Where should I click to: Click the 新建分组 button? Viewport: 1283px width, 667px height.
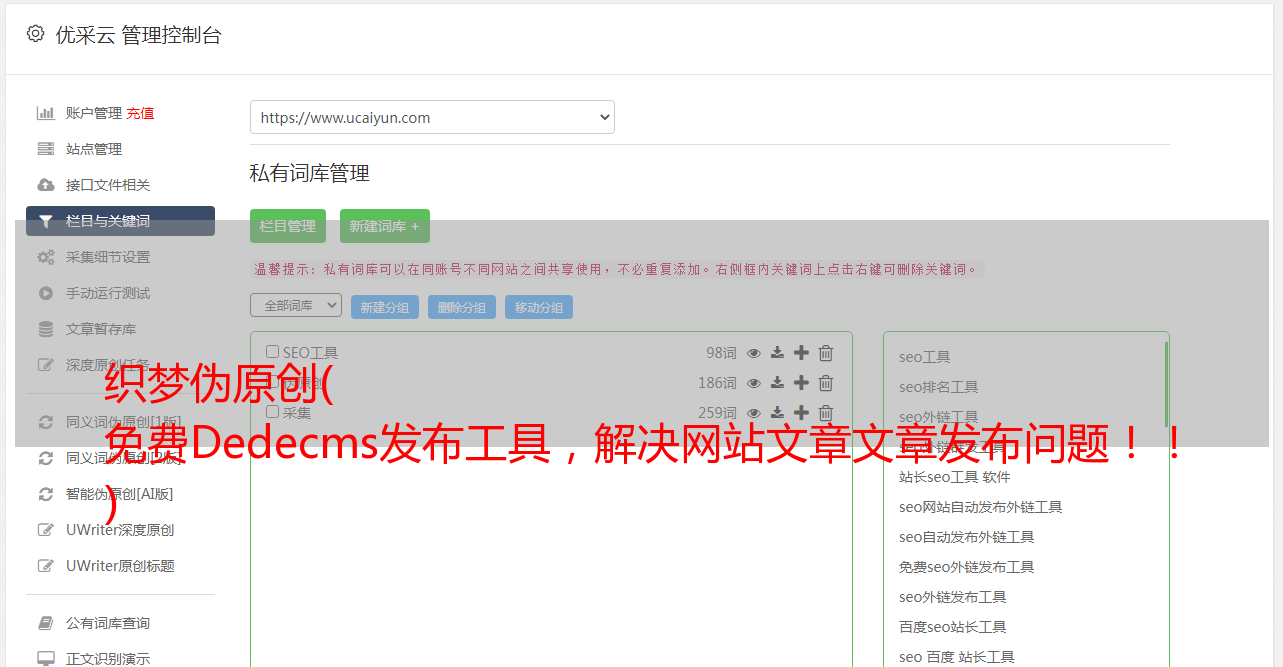pos(385,307)
